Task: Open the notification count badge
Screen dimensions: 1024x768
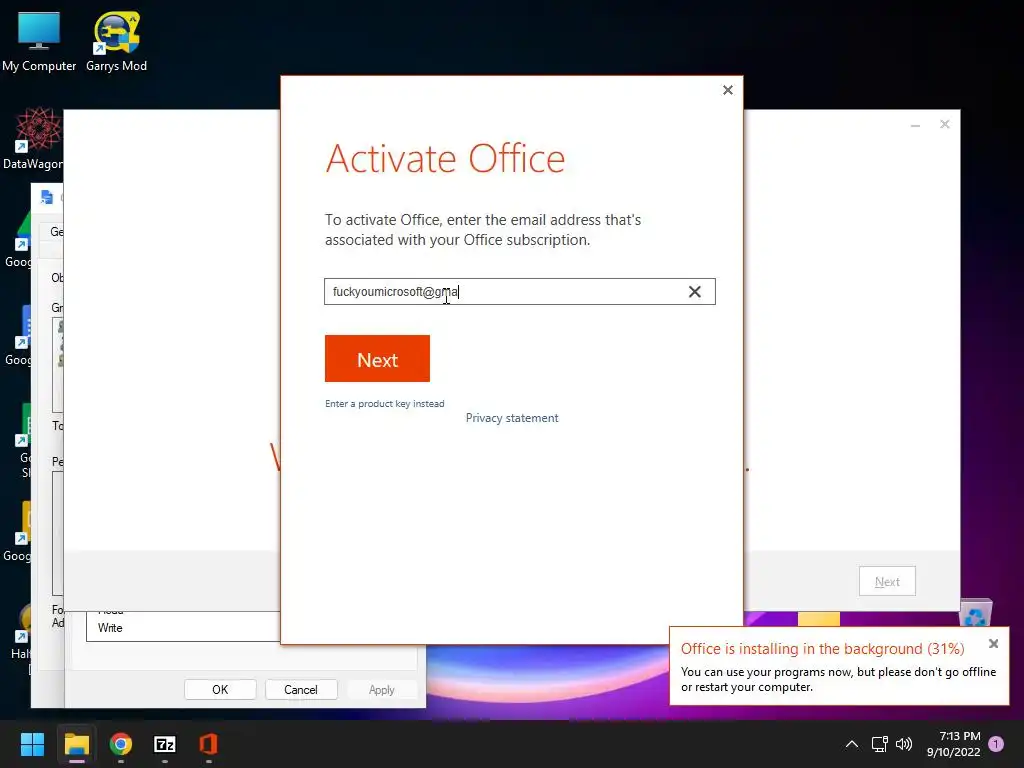Action: click(996, 744)
